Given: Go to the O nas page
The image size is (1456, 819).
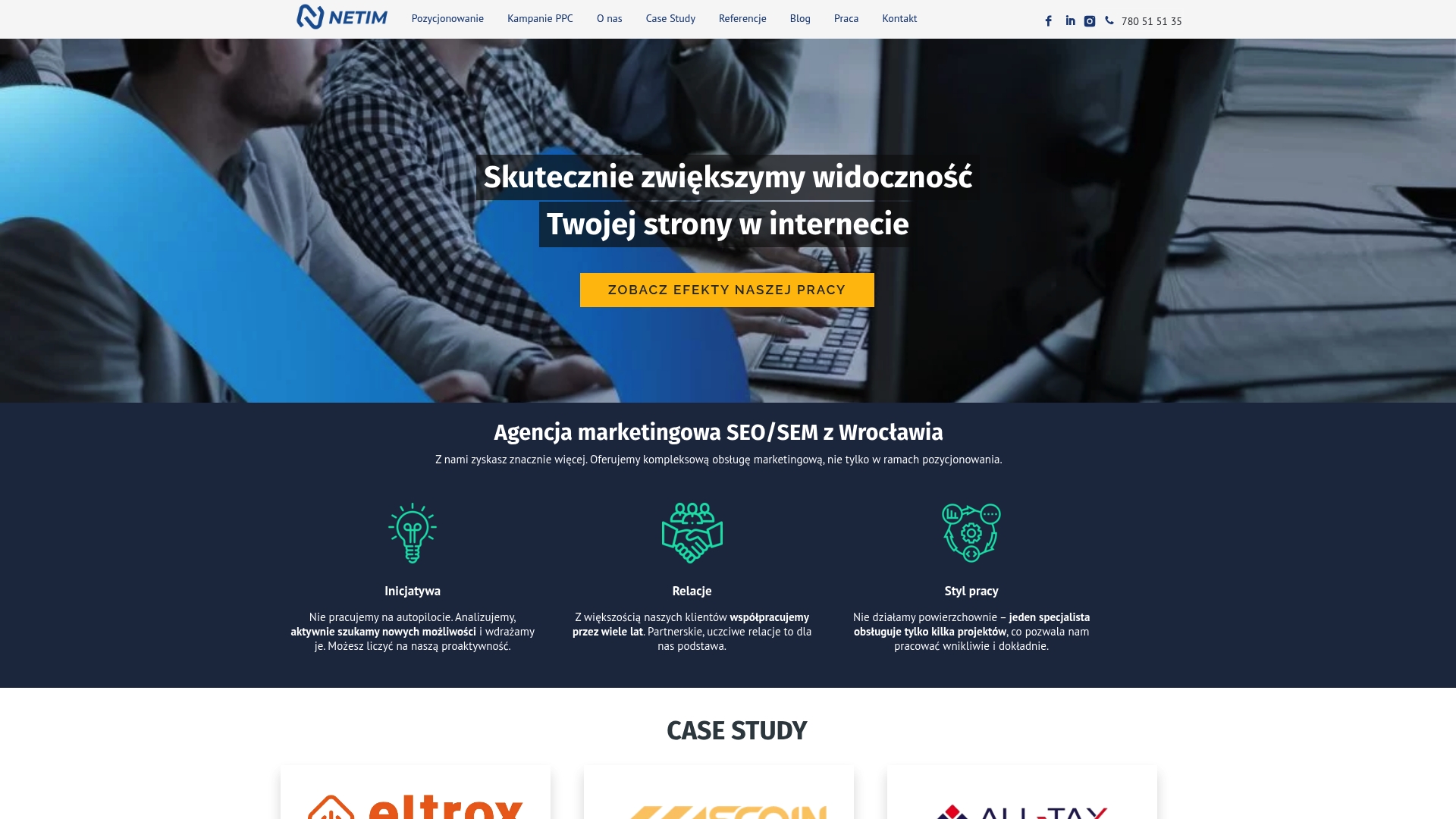Looking at the screenshot, I should 609,18.
